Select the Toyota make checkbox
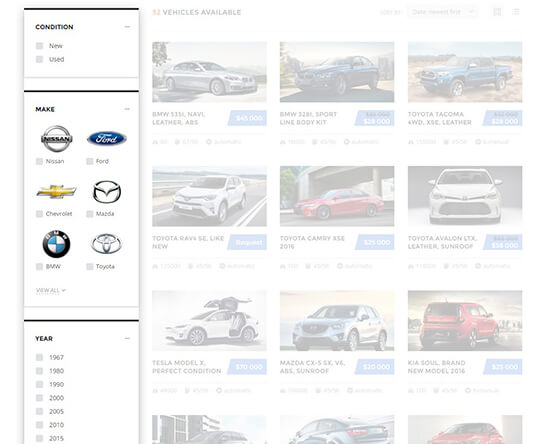 (x=90, y=267)
